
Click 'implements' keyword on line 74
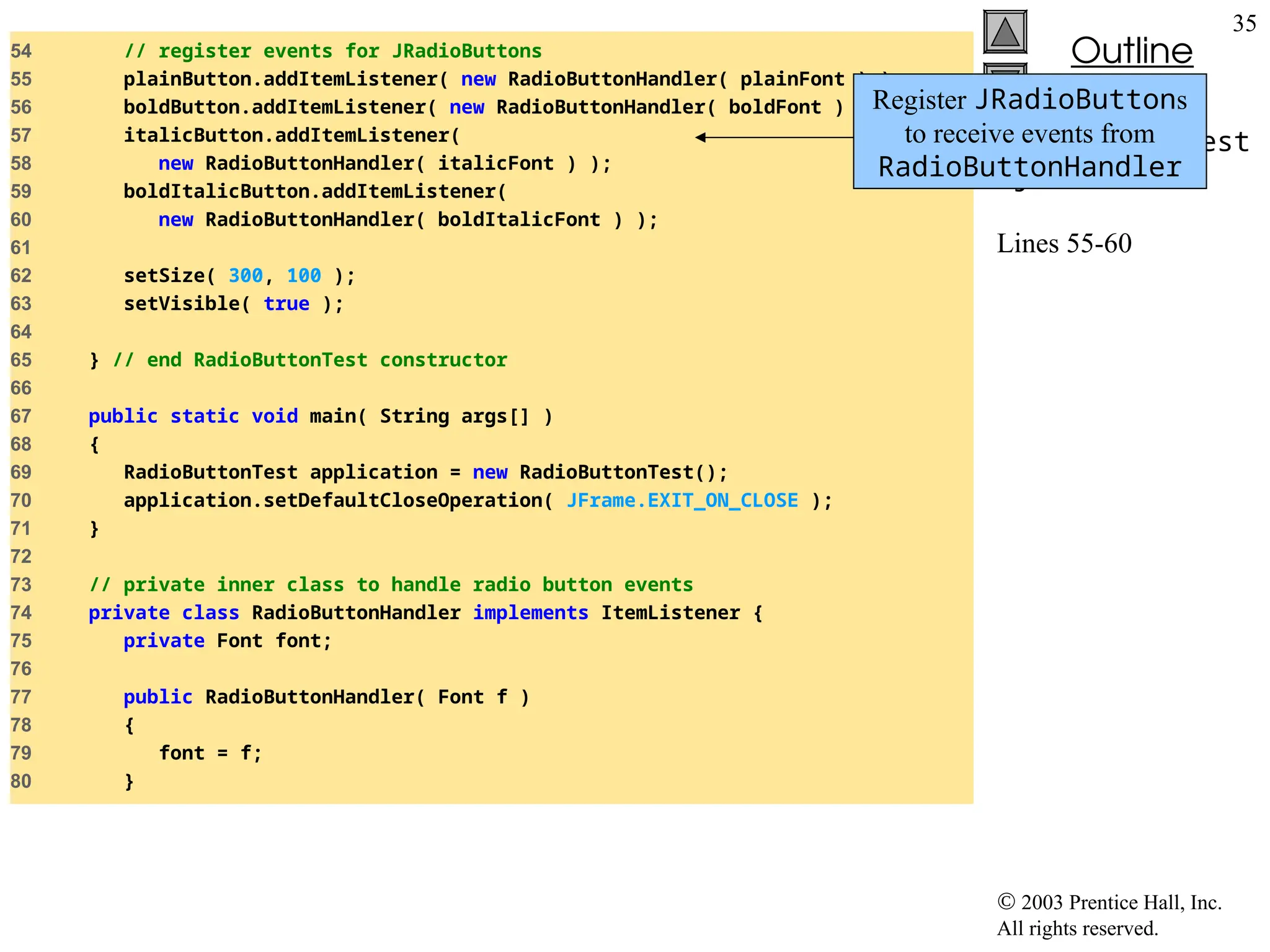530,613
